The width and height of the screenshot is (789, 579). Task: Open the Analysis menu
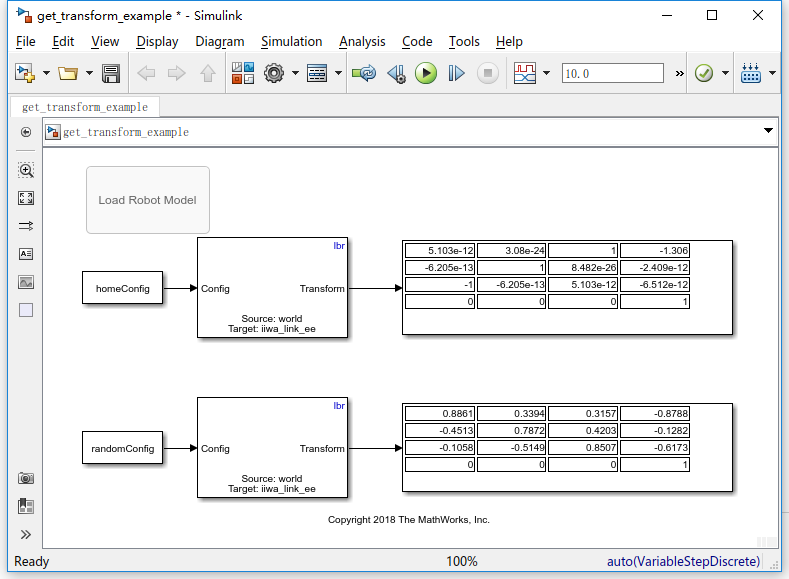(362, 41)
